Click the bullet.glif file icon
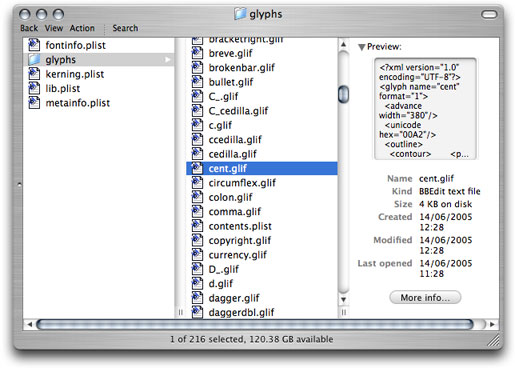 point(197,82)
